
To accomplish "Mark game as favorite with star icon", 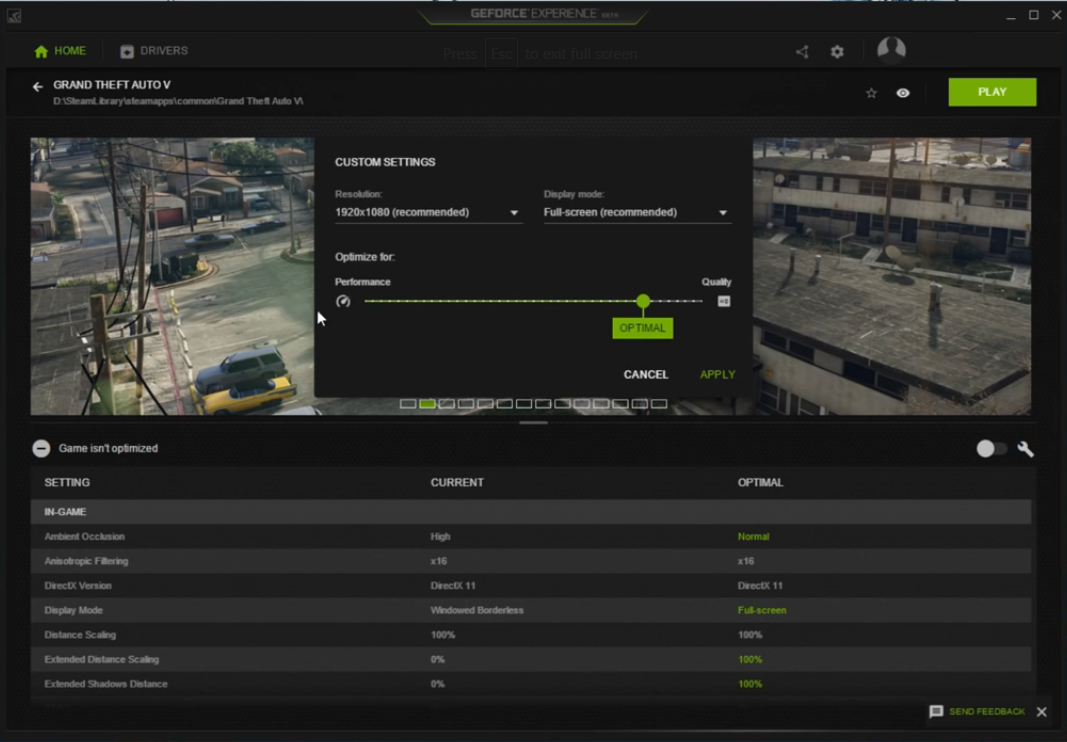I will tap(871, 93).
